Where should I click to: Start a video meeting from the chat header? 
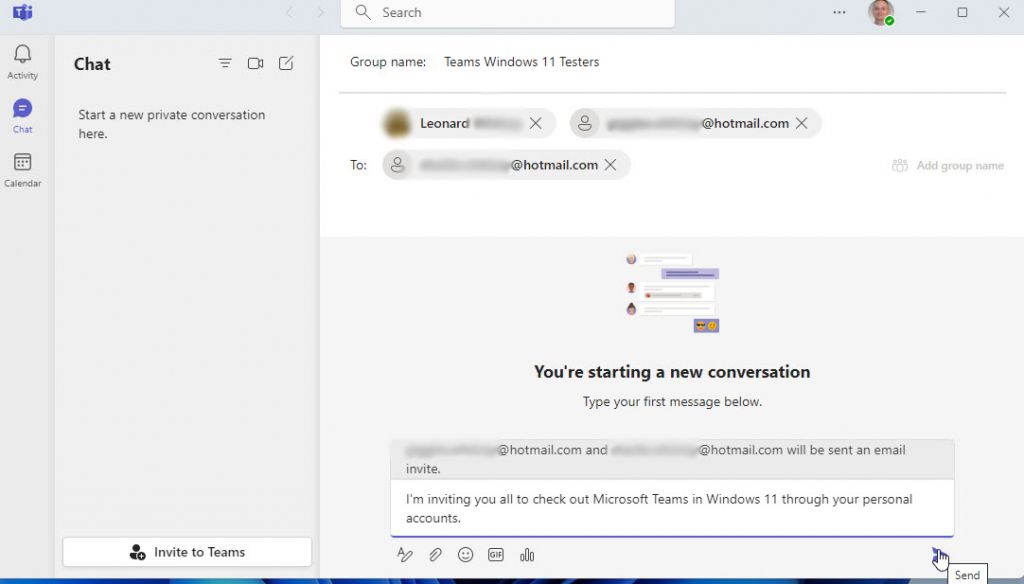[x=255, y=63]
